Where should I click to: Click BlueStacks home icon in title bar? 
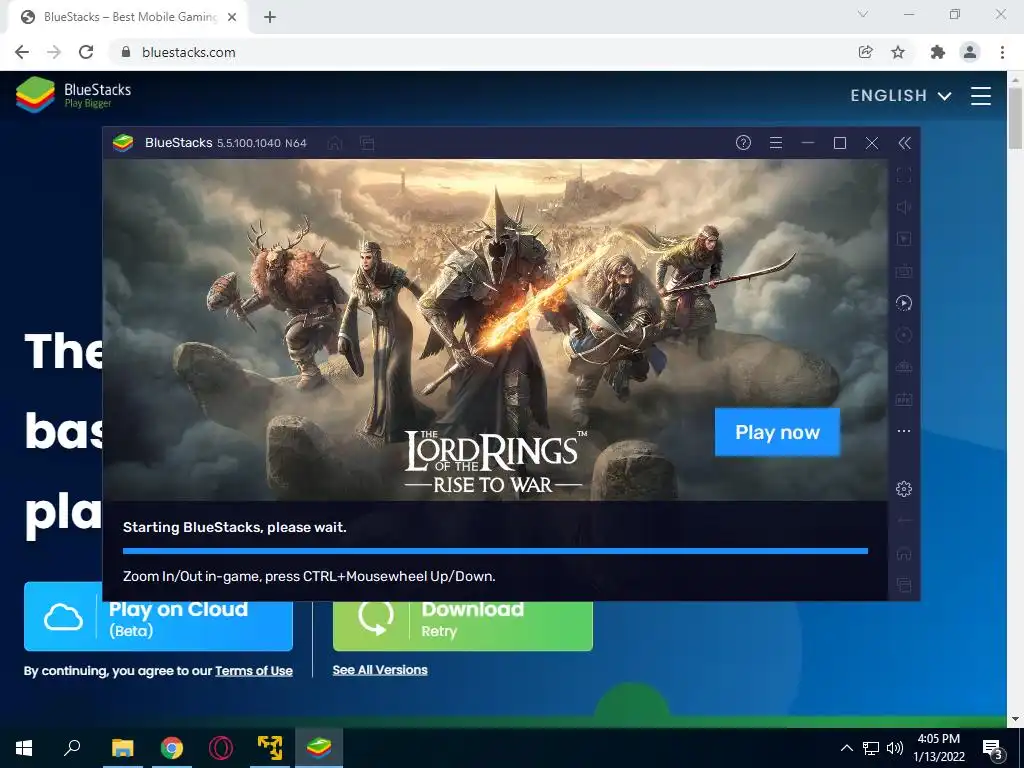point(335,143)
